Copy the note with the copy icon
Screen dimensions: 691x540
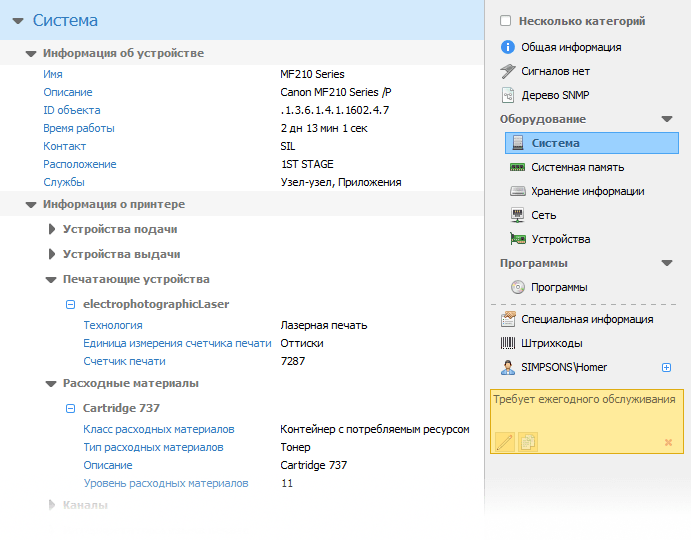pos(528,442)
